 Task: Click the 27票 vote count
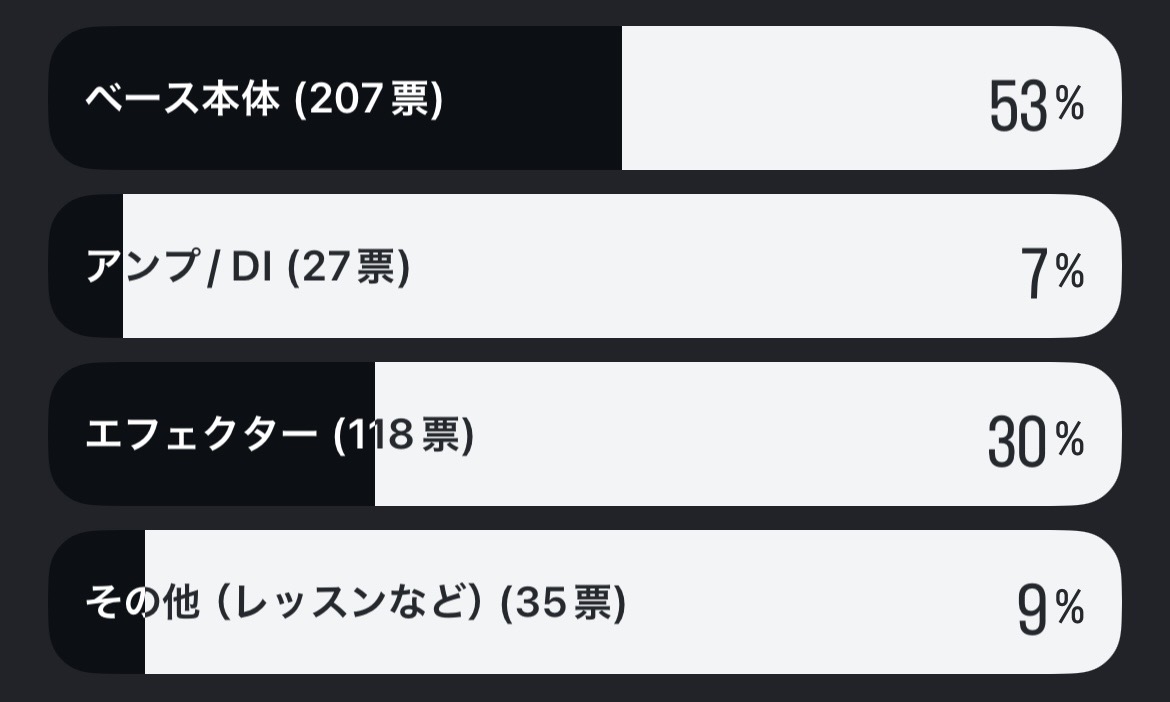(348, 268)
